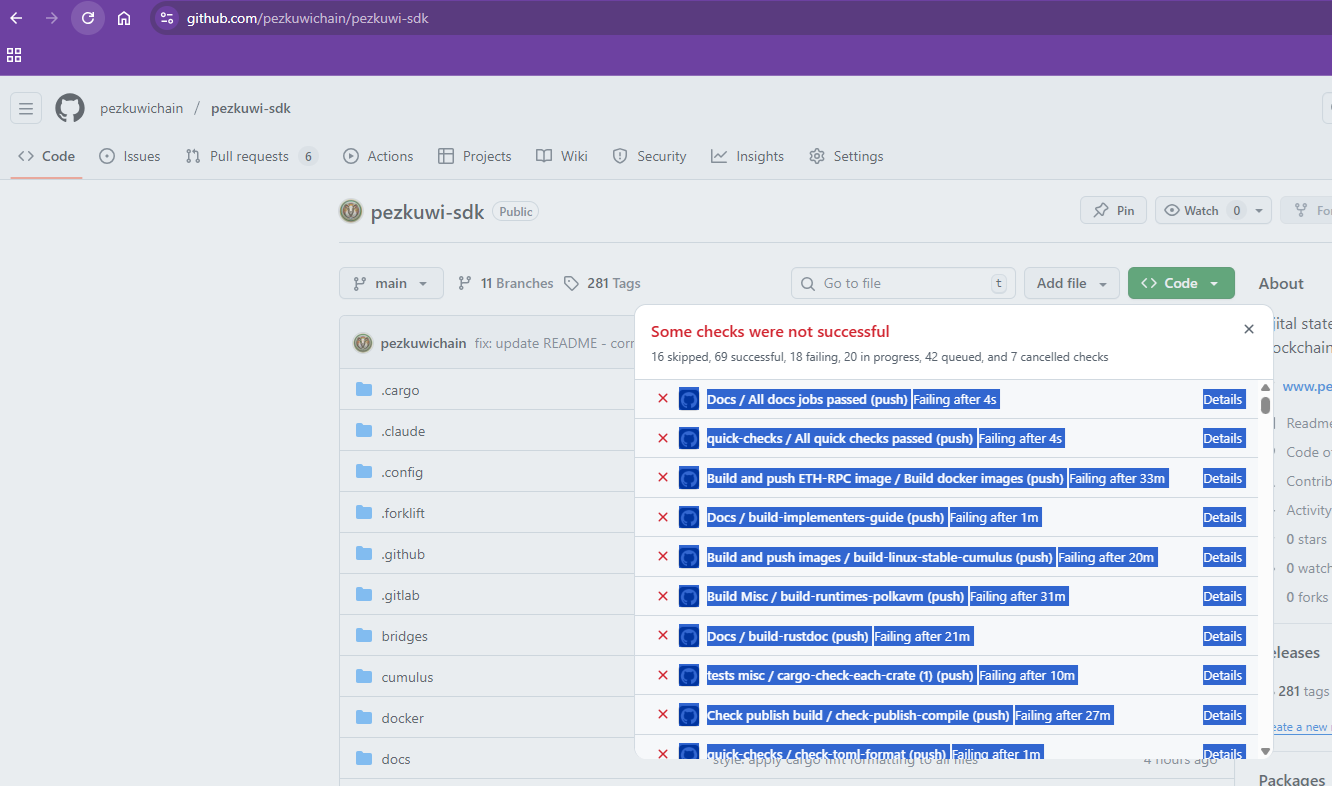Click the red failing X for tests misc check
The image size is (1332, 786).
[662, 675]
